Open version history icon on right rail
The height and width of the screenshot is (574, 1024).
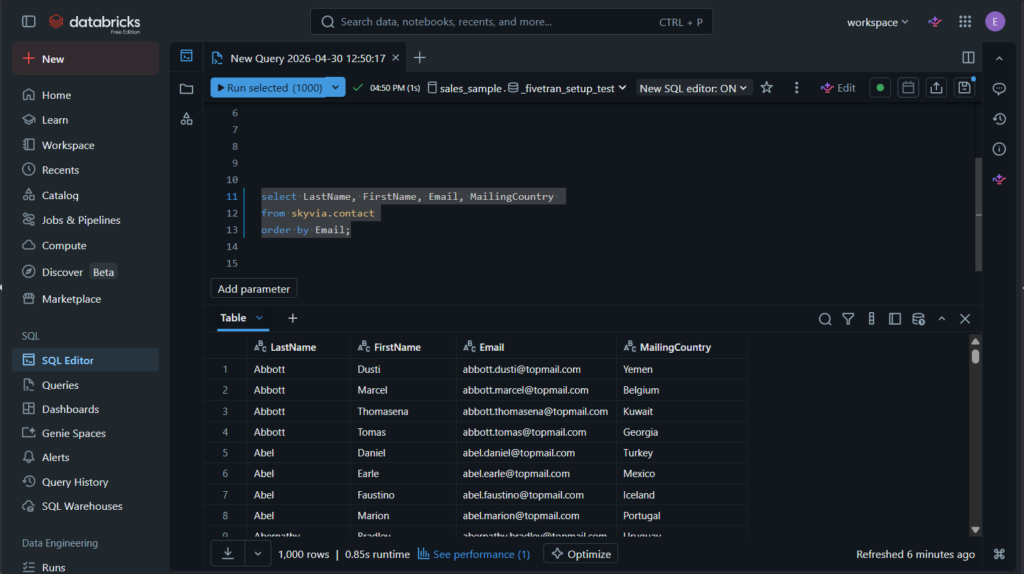click(999, 119)
